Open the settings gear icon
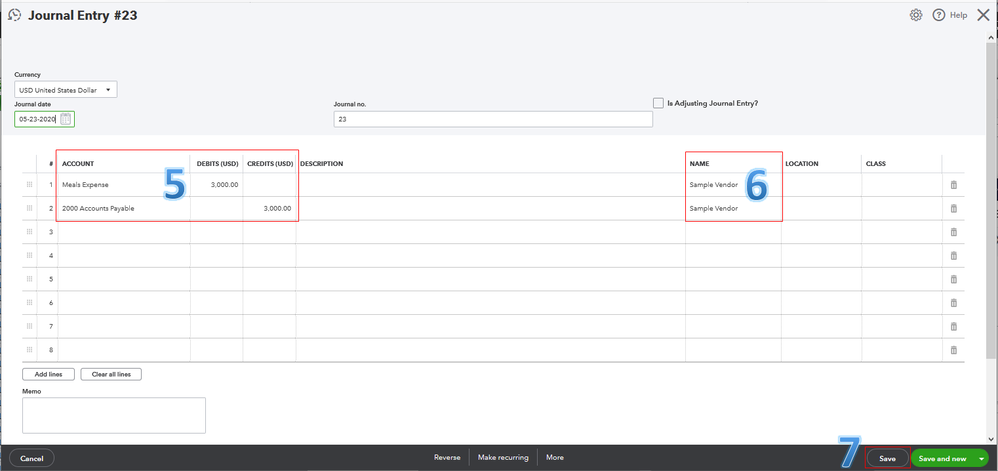Screen dimensions: 998x471 point(916,15)
